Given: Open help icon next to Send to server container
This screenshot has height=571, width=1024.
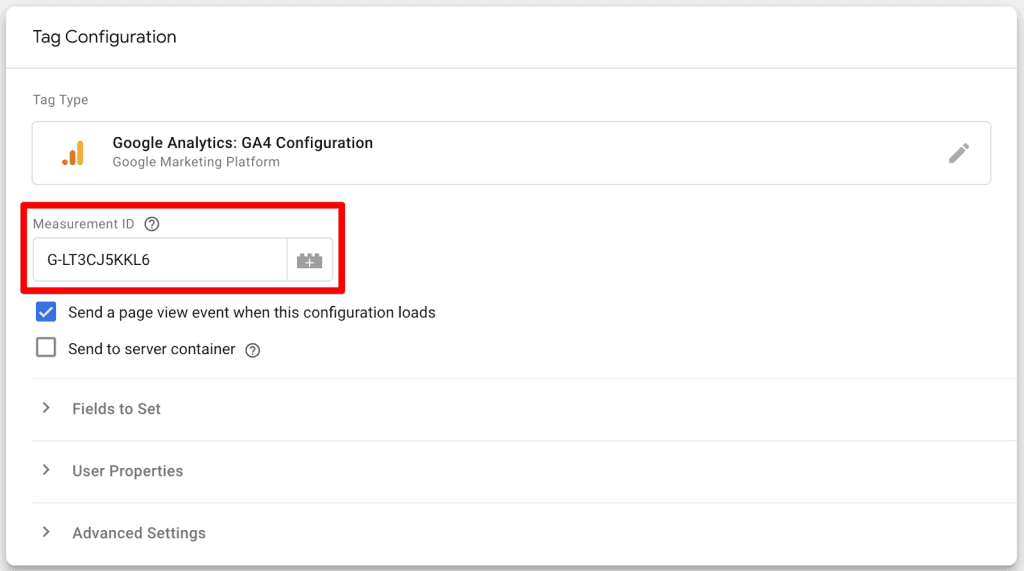Looking at the screenshot, I should coord(253,350).
